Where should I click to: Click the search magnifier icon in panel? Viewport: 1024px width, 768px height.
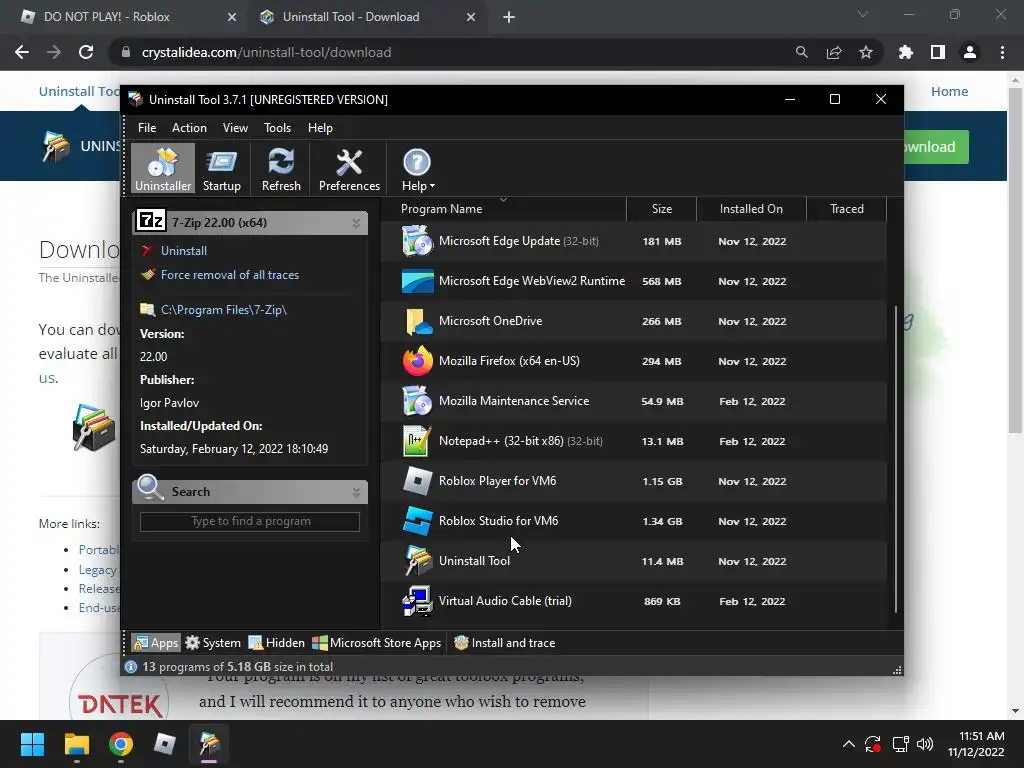150,487
